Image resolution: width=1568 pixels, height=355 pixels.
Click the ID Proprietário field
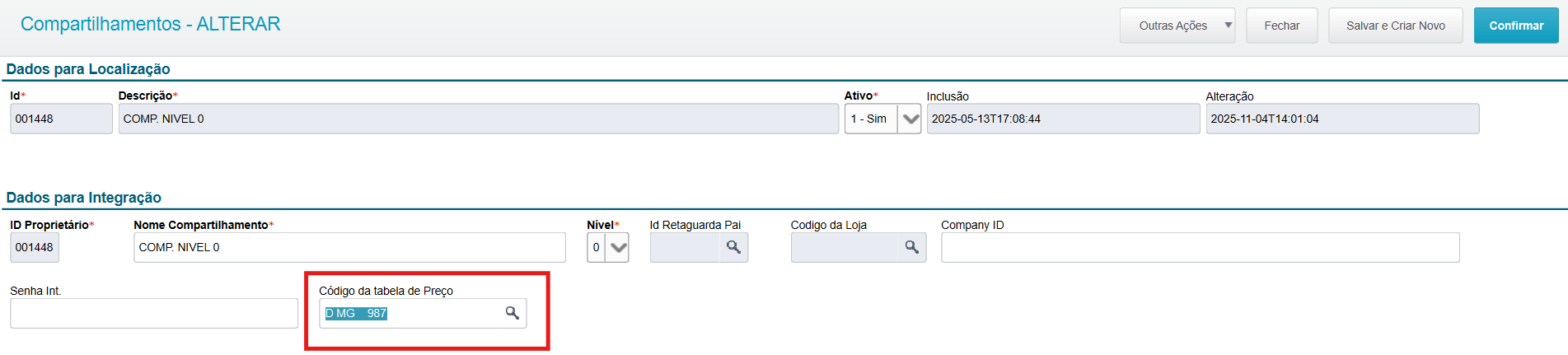[35, 247]
